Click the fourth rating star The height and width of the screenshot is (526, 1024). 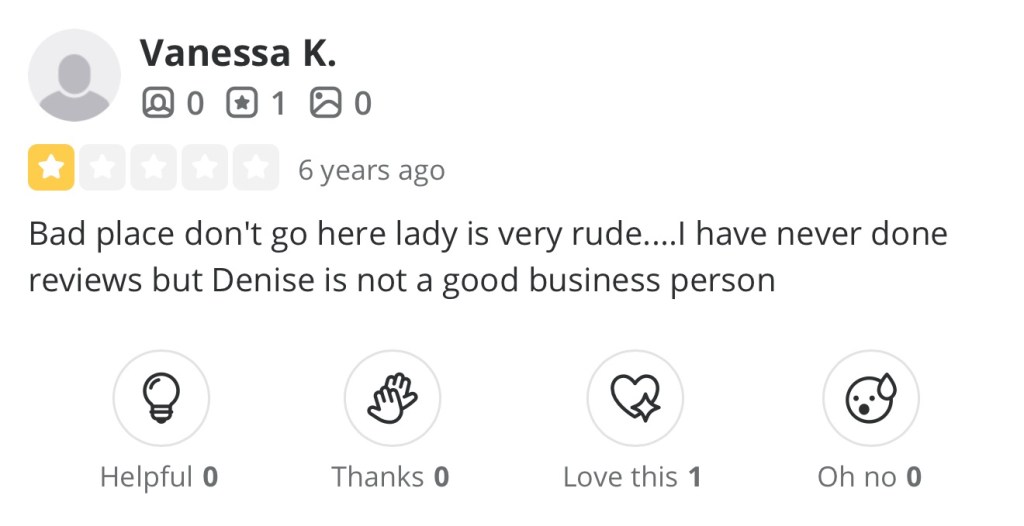pos(205,168)
